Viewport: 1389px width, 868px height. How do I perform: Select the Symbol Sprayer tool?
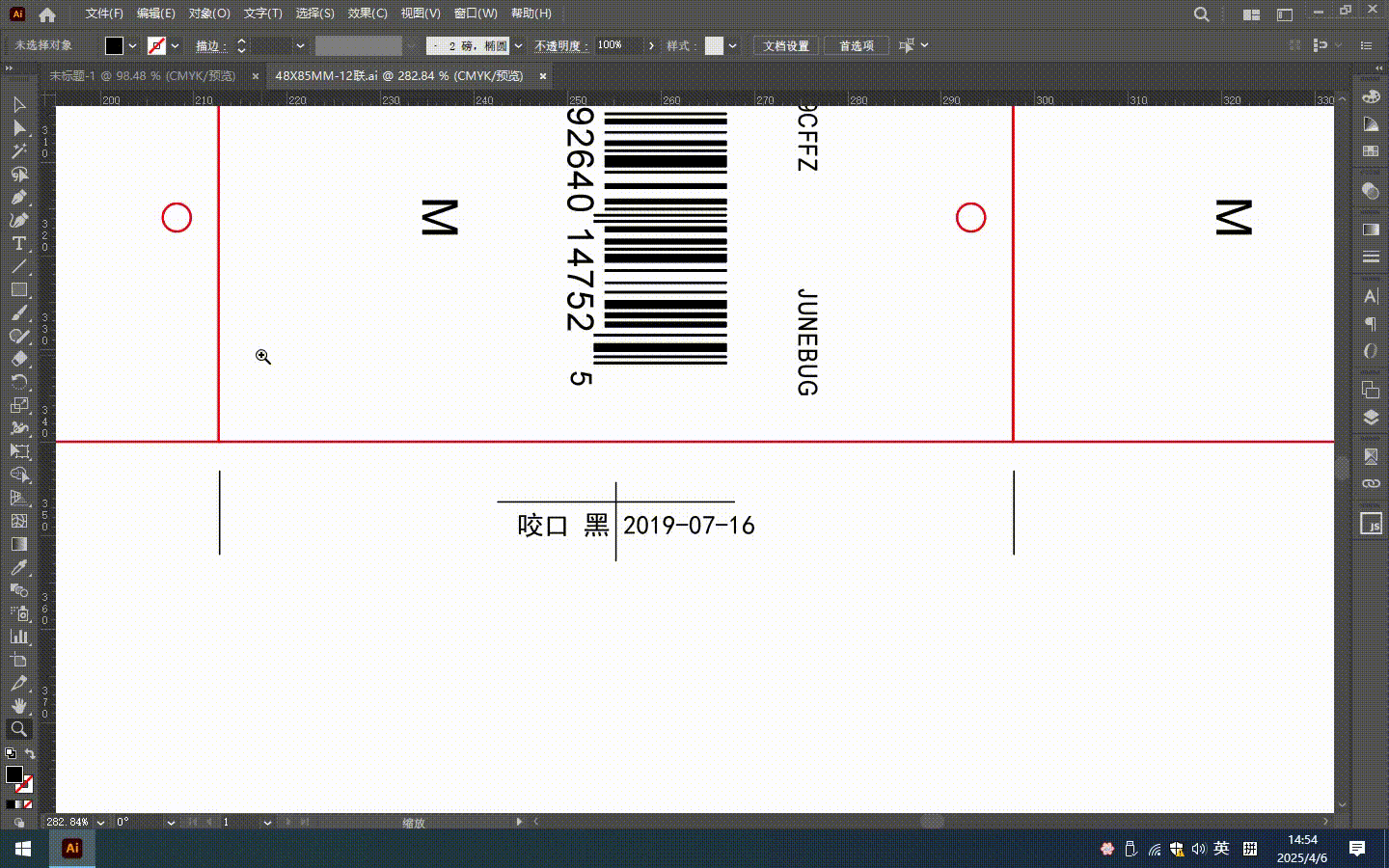(x=18, y=613)
